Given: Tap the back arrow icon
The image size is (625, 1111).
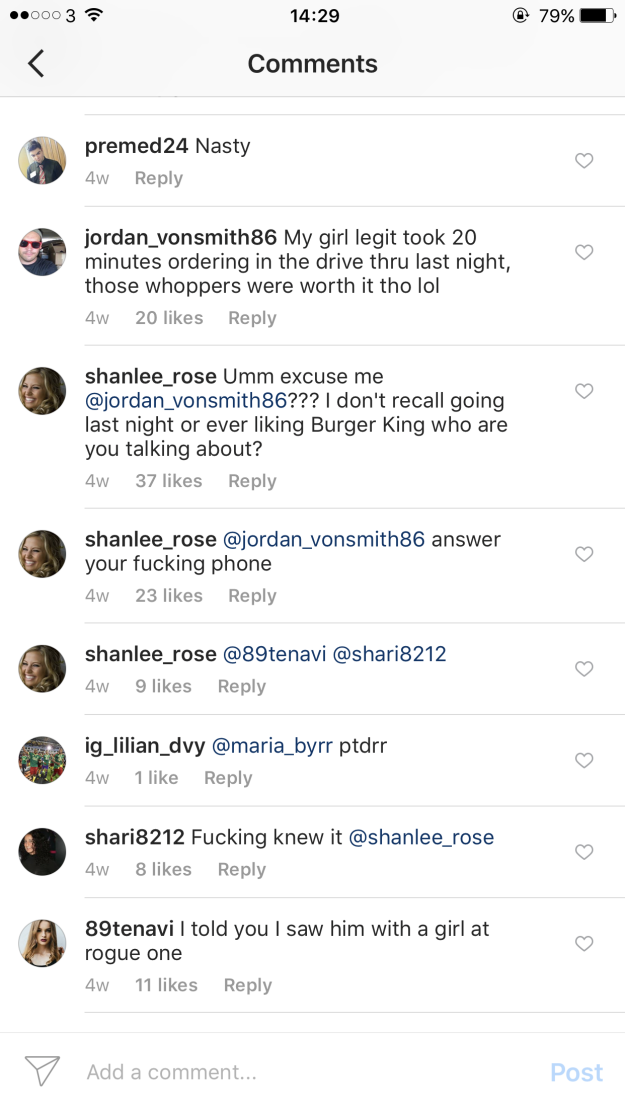Looking at the screenshot, I should point(36,64).
